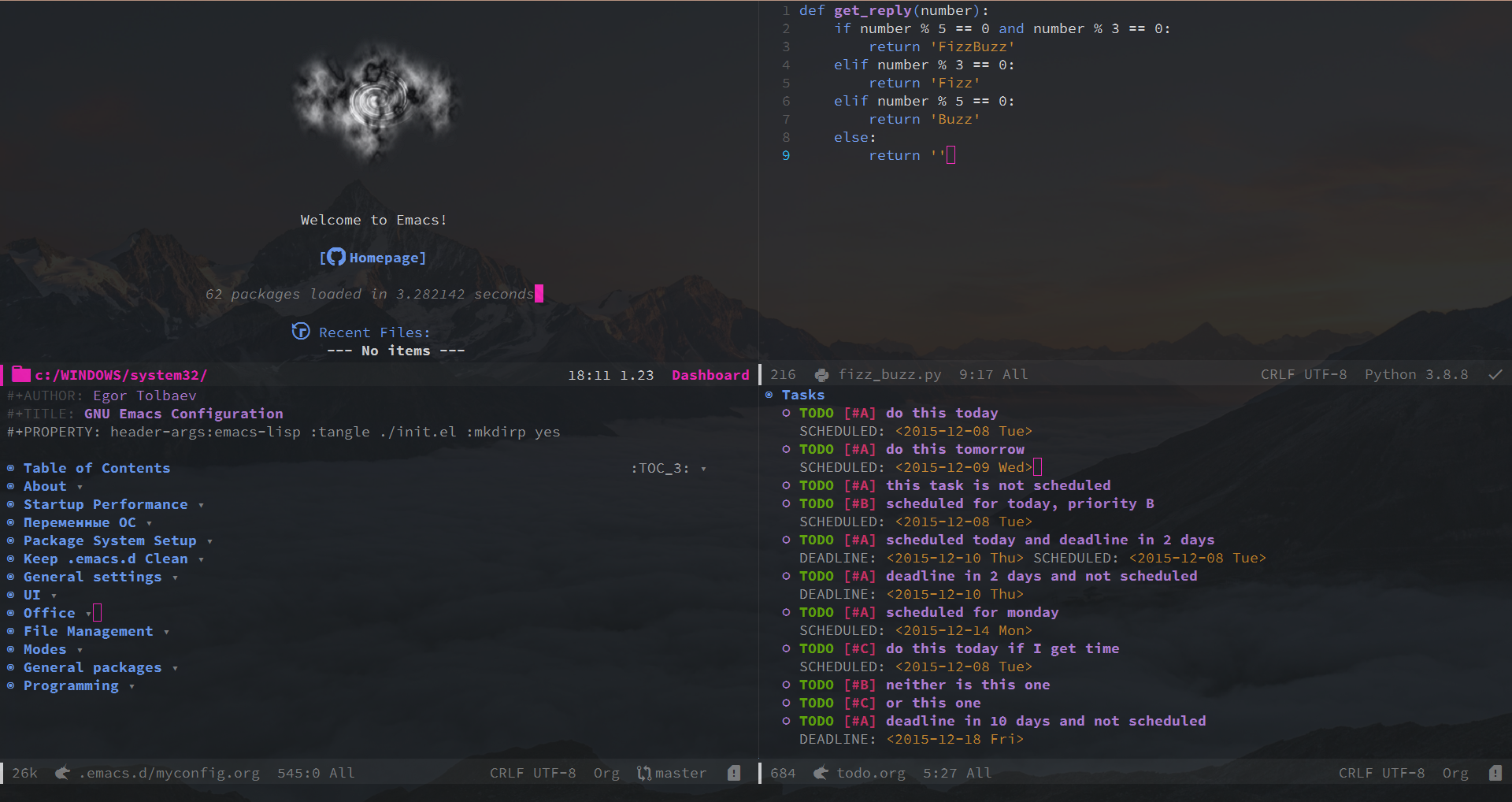Click the Python file icon next to fizz_buzz.py
Viewport: 1512px width, 802px height.
coord(822,375)
